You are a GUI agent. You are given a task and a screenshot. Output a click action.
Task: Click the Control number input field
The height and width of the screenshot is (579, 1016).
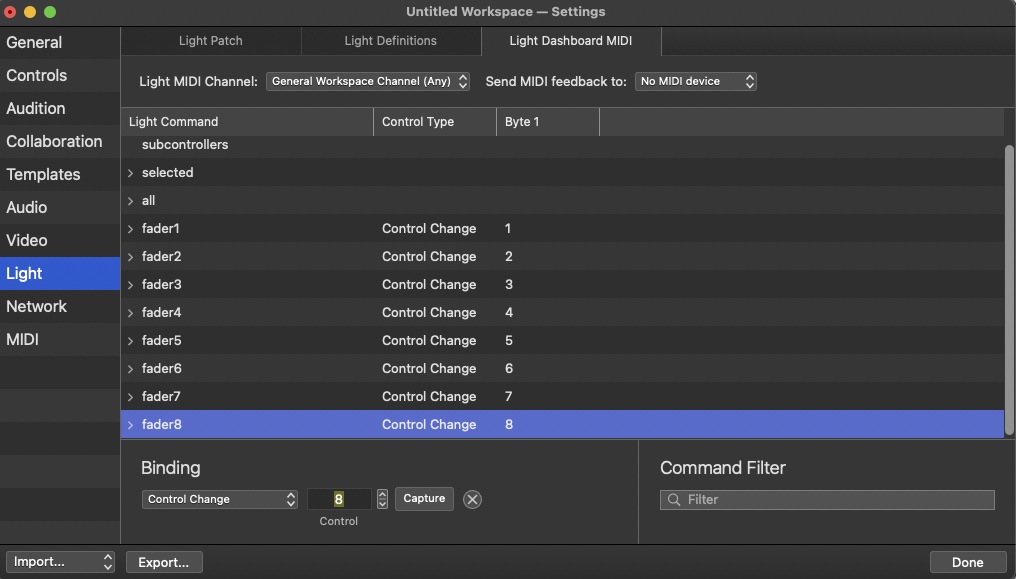(x=339, y=499)
